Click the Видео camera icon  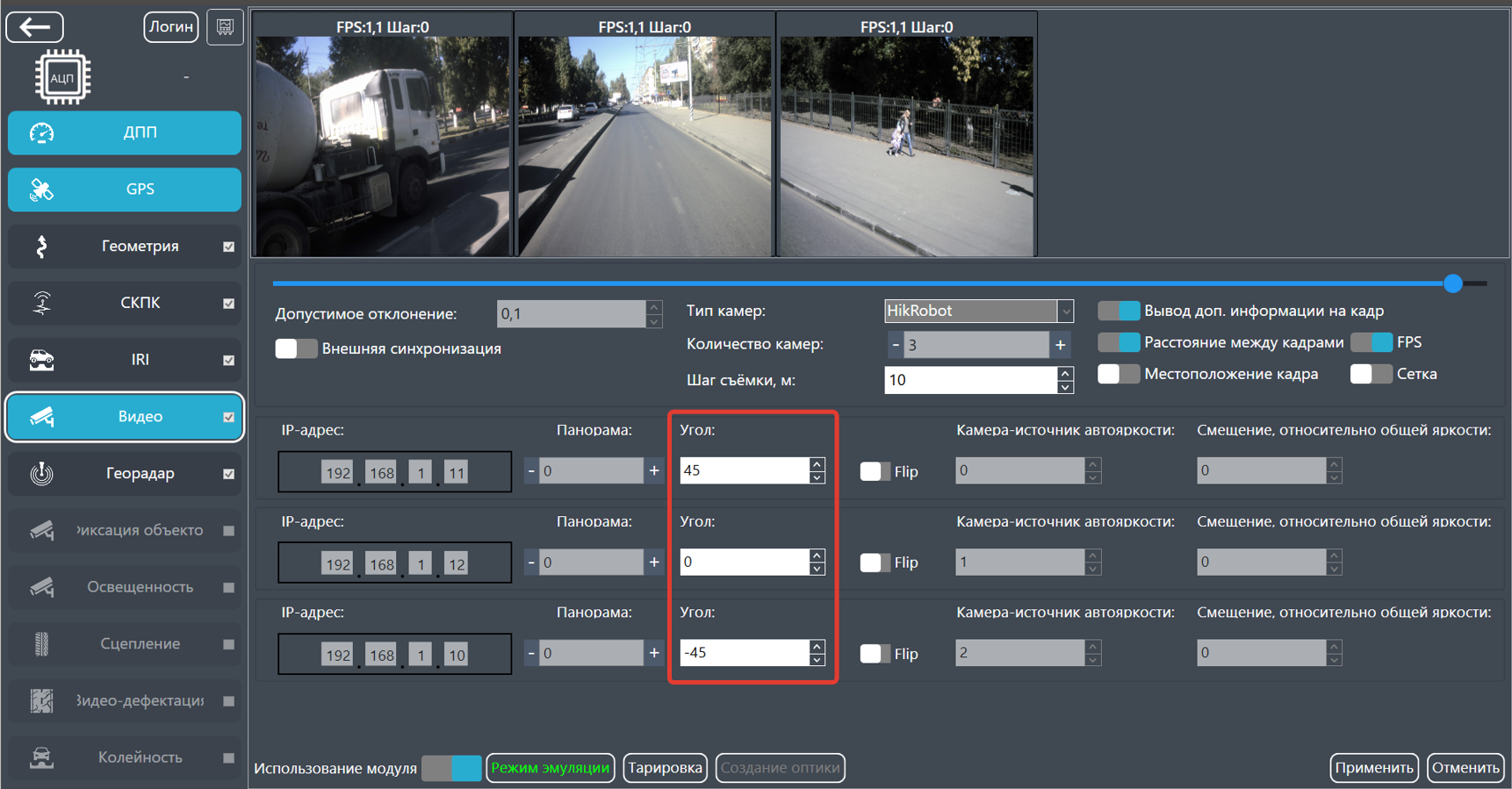tap(41, 417)
